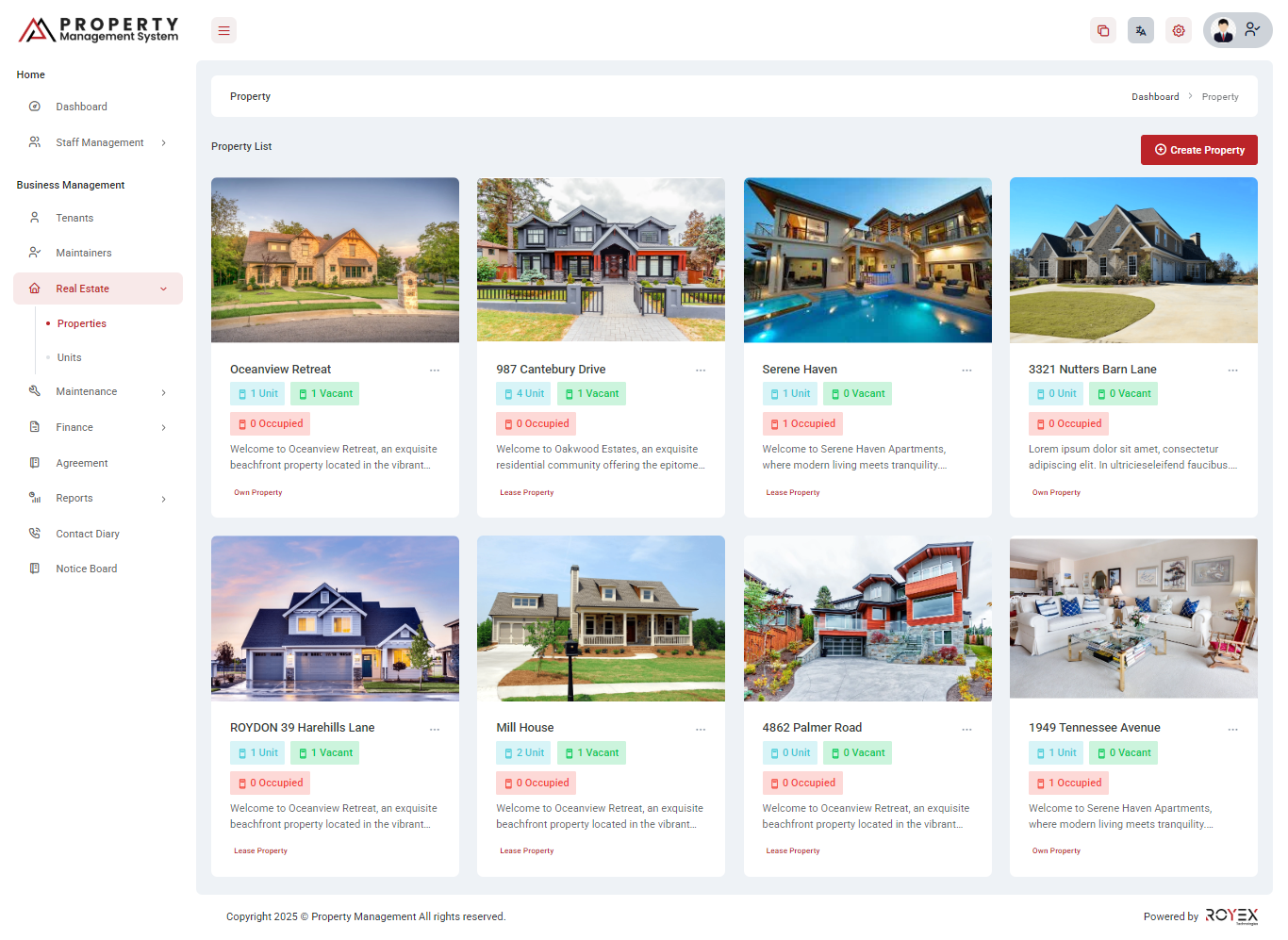Select Units under Real Estate

click(69, 357)
